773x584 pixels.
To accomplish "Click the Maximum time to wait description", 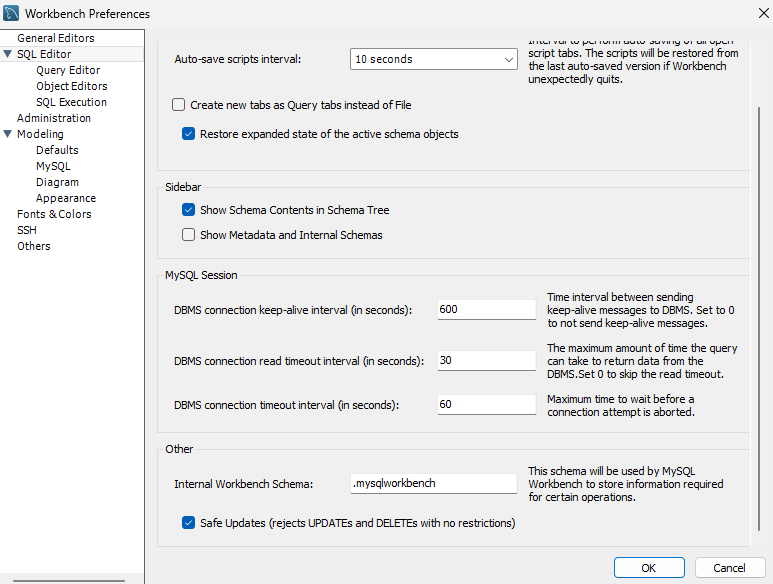I will click(x=621, y=406).
